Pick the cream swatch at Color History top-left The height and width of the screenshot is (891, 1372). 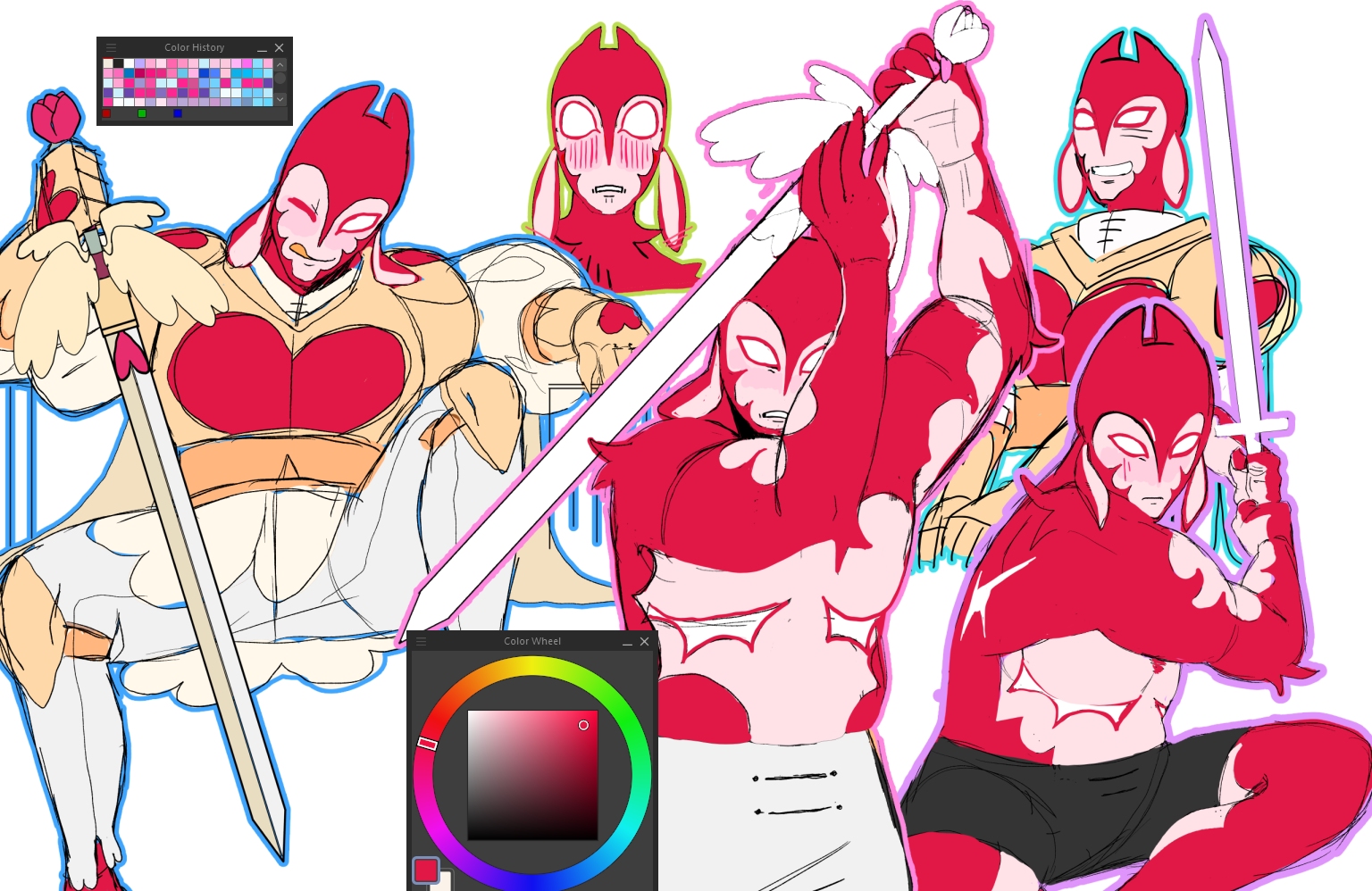tap(108, 63)
